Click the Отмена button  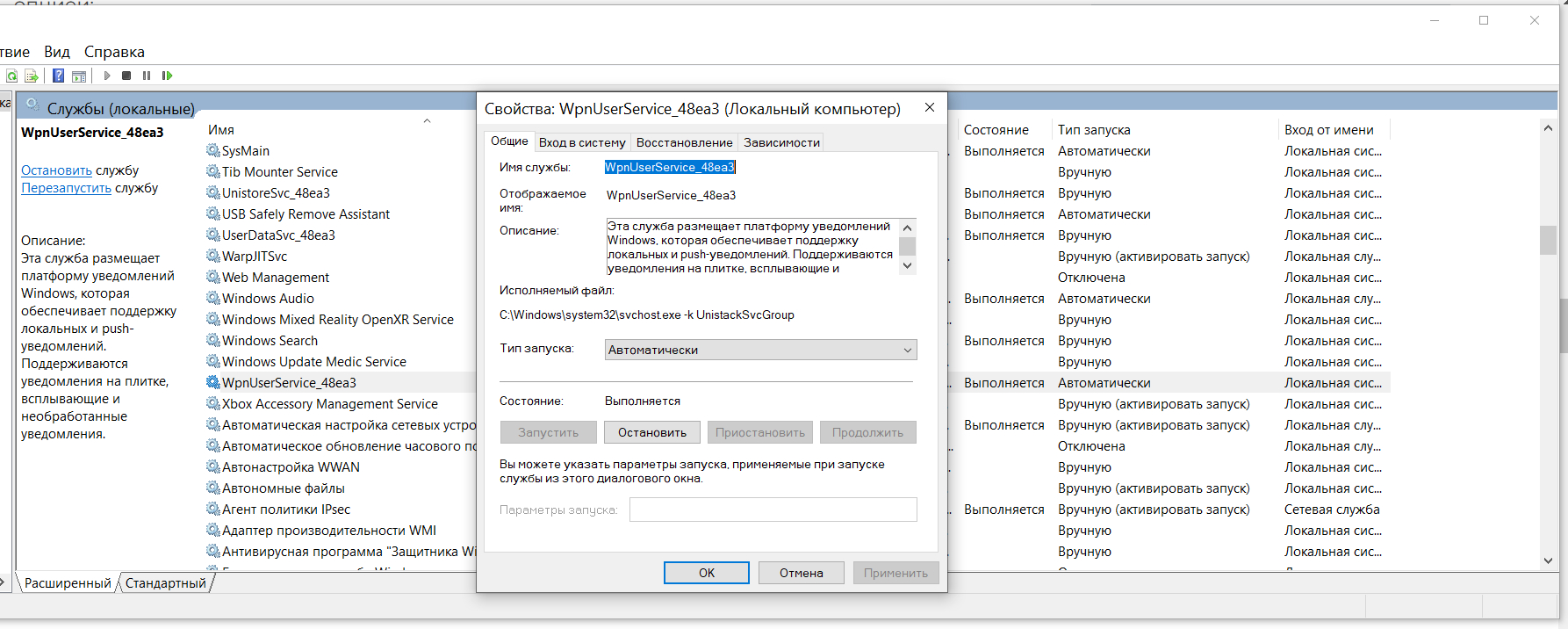point(802,573)
